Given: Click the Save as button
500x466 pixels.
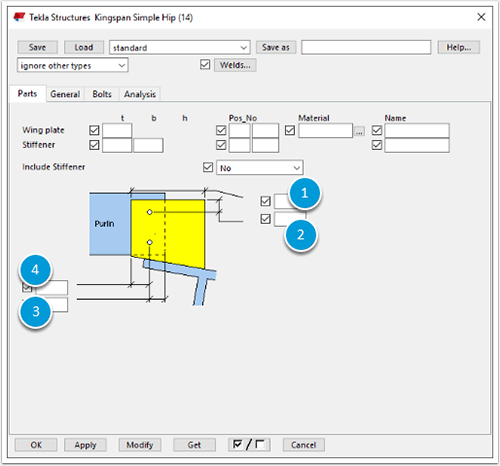Looking at the screenshot, I should pyautogui.click(x=276, y=47).
